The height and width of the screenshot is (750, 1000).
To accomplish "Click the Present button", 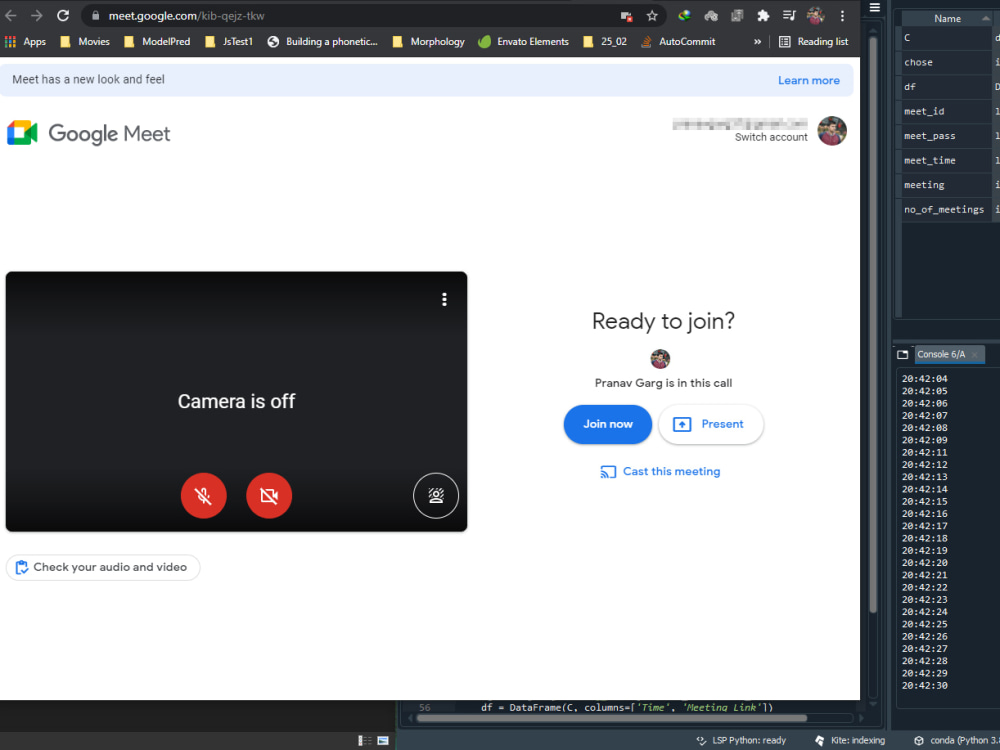I will tap(710, 424).
